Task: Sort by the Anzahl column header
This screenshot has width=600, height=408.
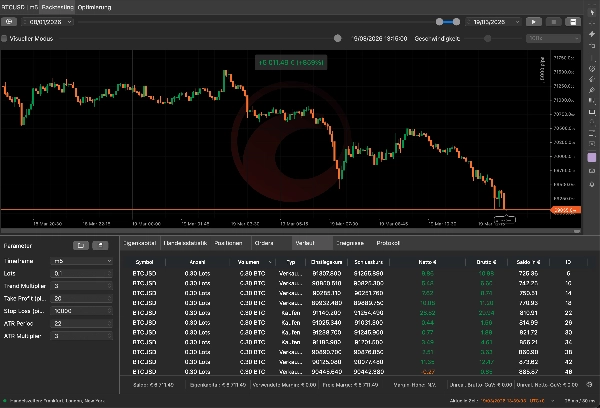Action: (x=197, y=262)
